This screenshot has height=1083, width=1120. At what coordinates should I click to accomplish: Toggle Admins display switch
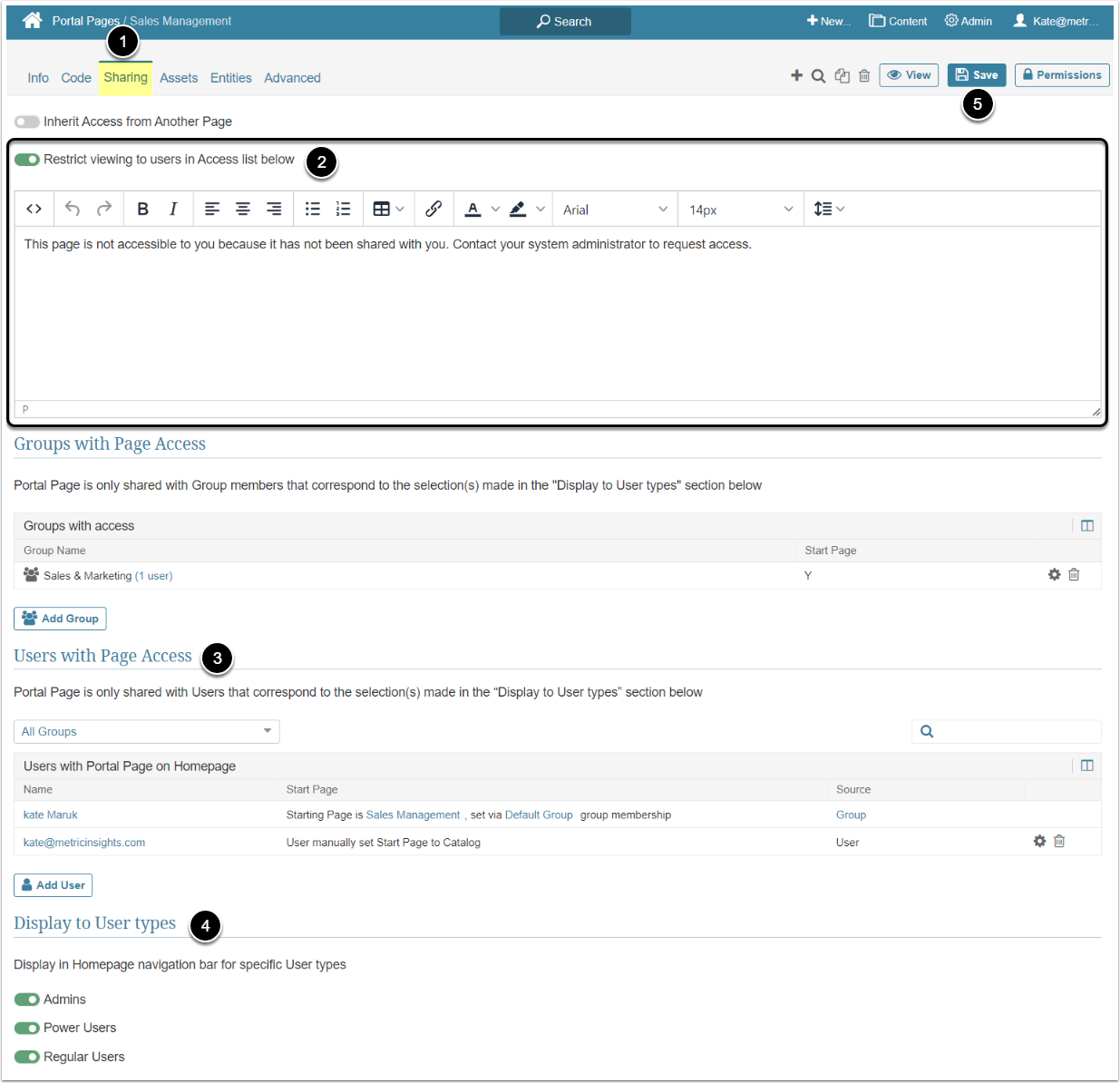pyautogui.click(x=27, y=1000)
